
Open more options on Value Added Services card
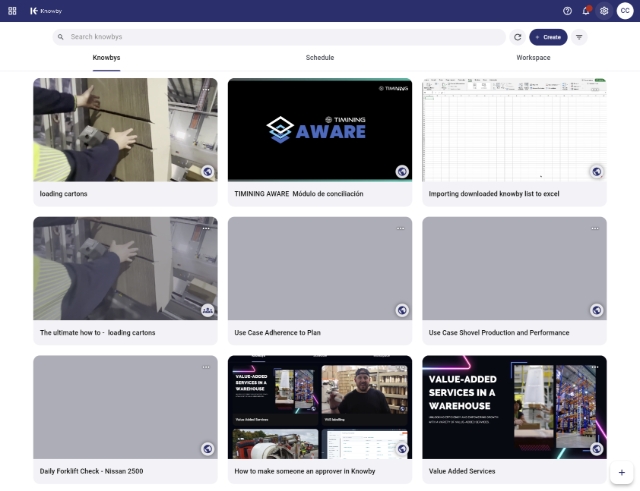point(595,367)
